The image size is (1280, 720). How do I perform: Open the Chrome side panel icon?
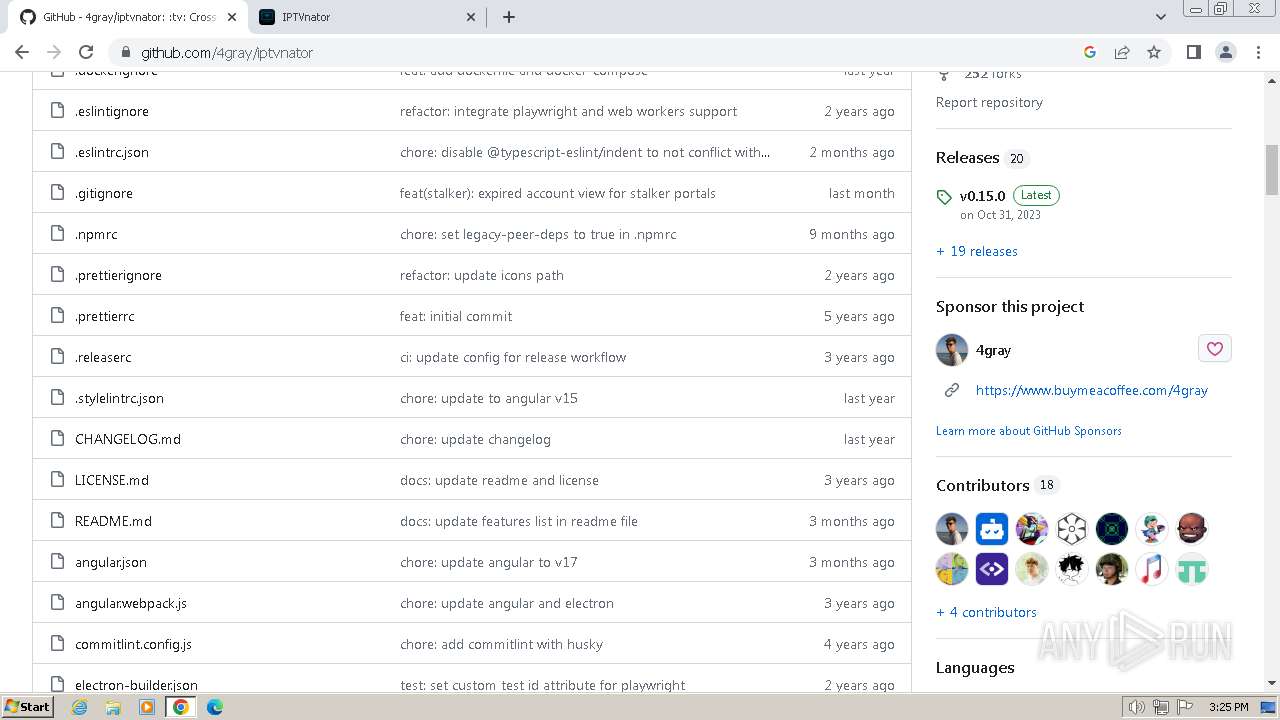pyautogui.click(x=1193, y=52)
